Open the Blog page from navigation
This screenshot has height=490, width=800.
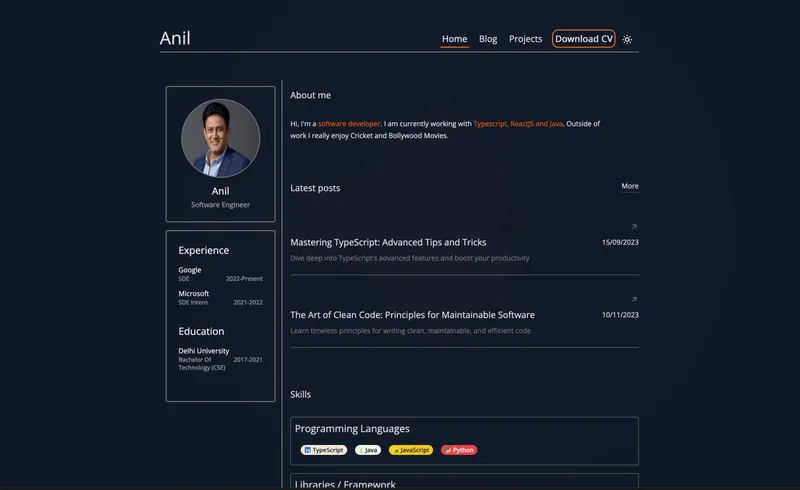click(488, 39)
